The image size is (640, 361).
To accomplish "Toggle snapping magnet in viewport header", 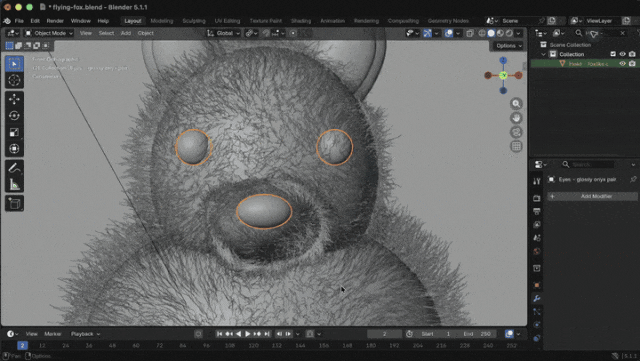I will coord(267,33).
